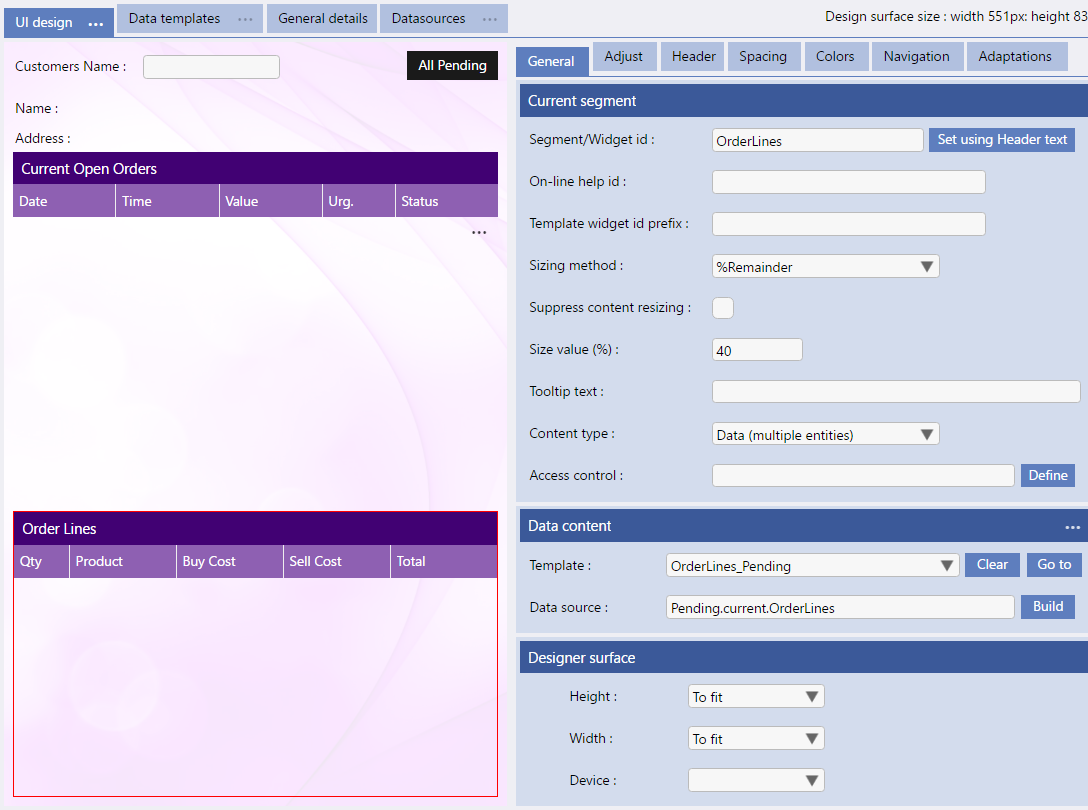Open the Datasources tab ellipsis menu
Image resolution: width=1088 pixels, height=810 pixels.
tap(490, 19)
